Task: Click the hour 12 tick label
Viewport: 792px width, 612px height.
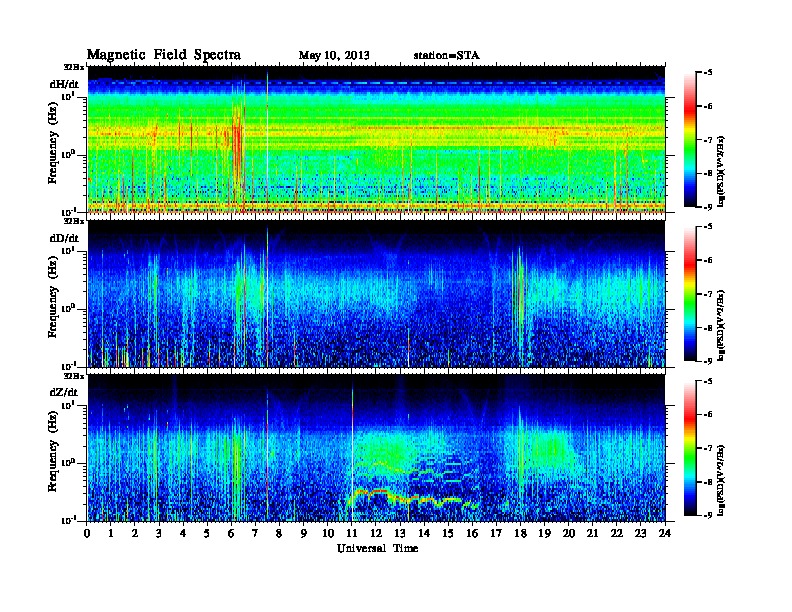Action: point(376,533)
